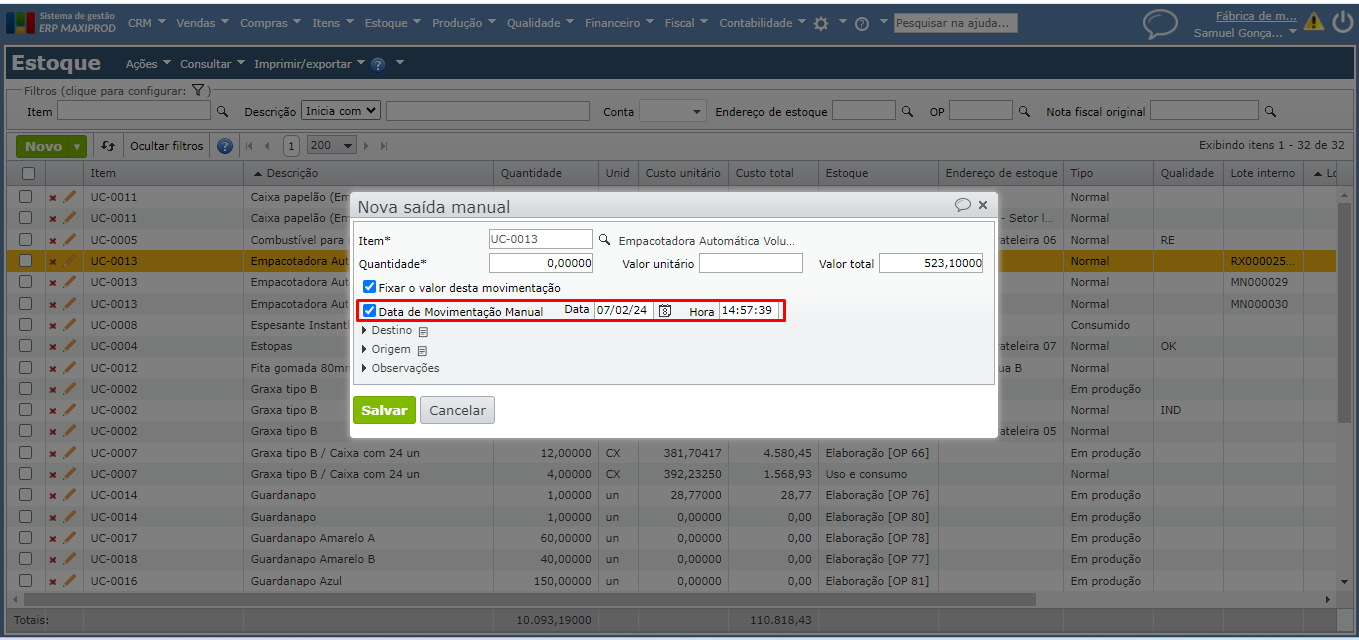Image resolution: width=1359 pixels, height=640 pixels.
Task: Open the Ações dropdown menu
Action: [148, 64]
